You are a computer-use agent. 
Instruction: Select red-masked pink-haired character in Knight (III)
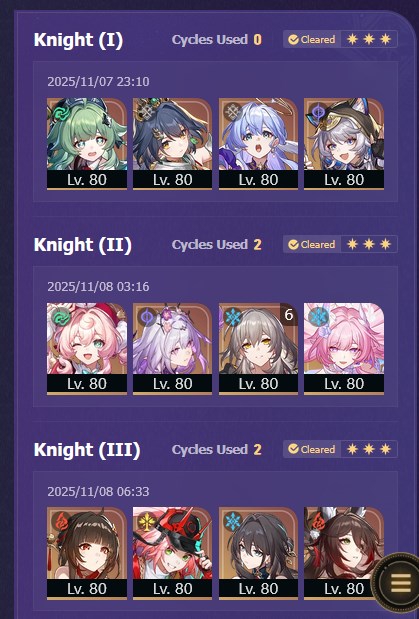tap(172, 553)
